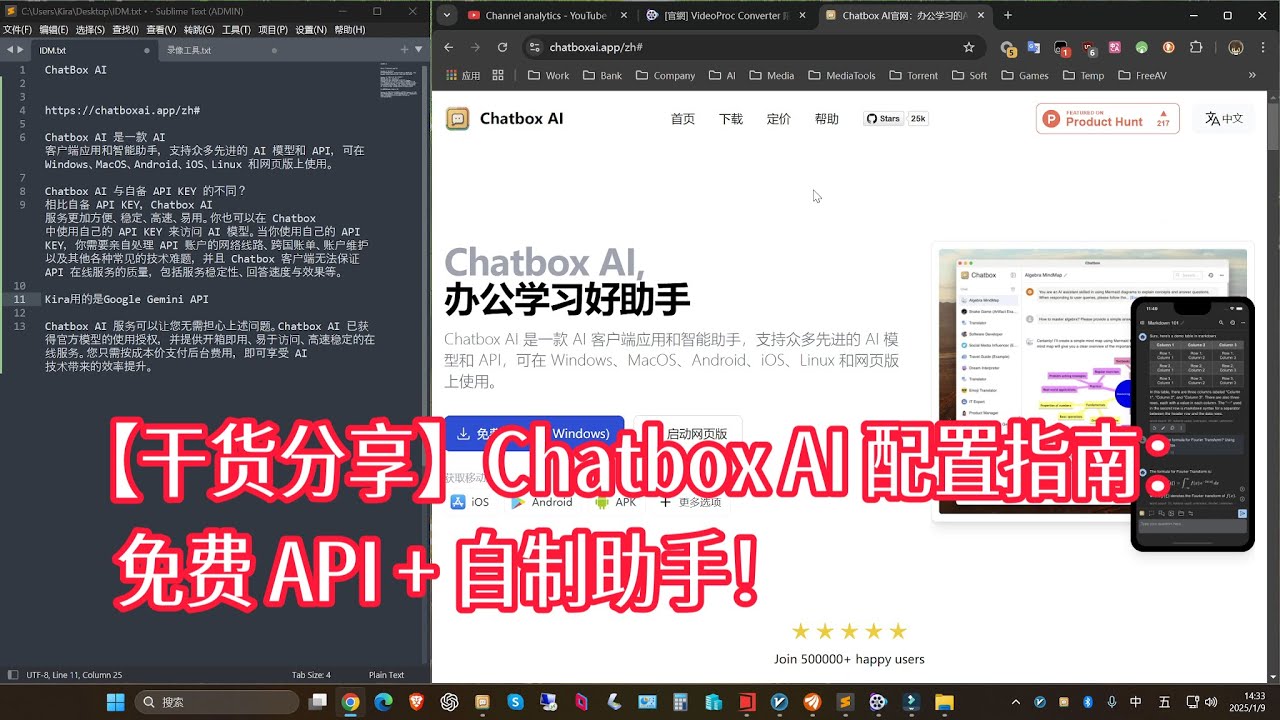Click 定价 in the Chatbox navigation

779,119
